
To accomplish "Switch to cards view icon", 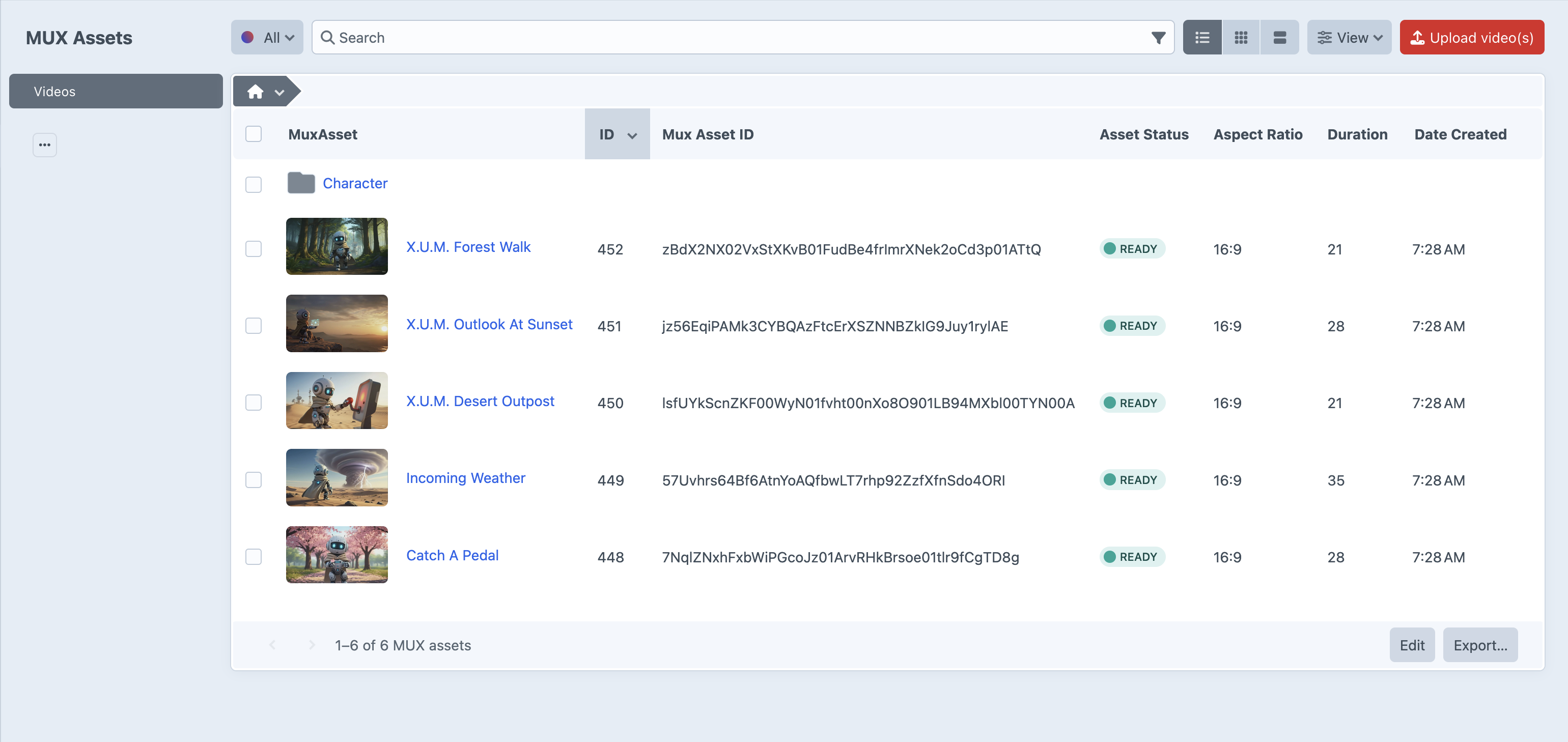I will pos(1279,38).
